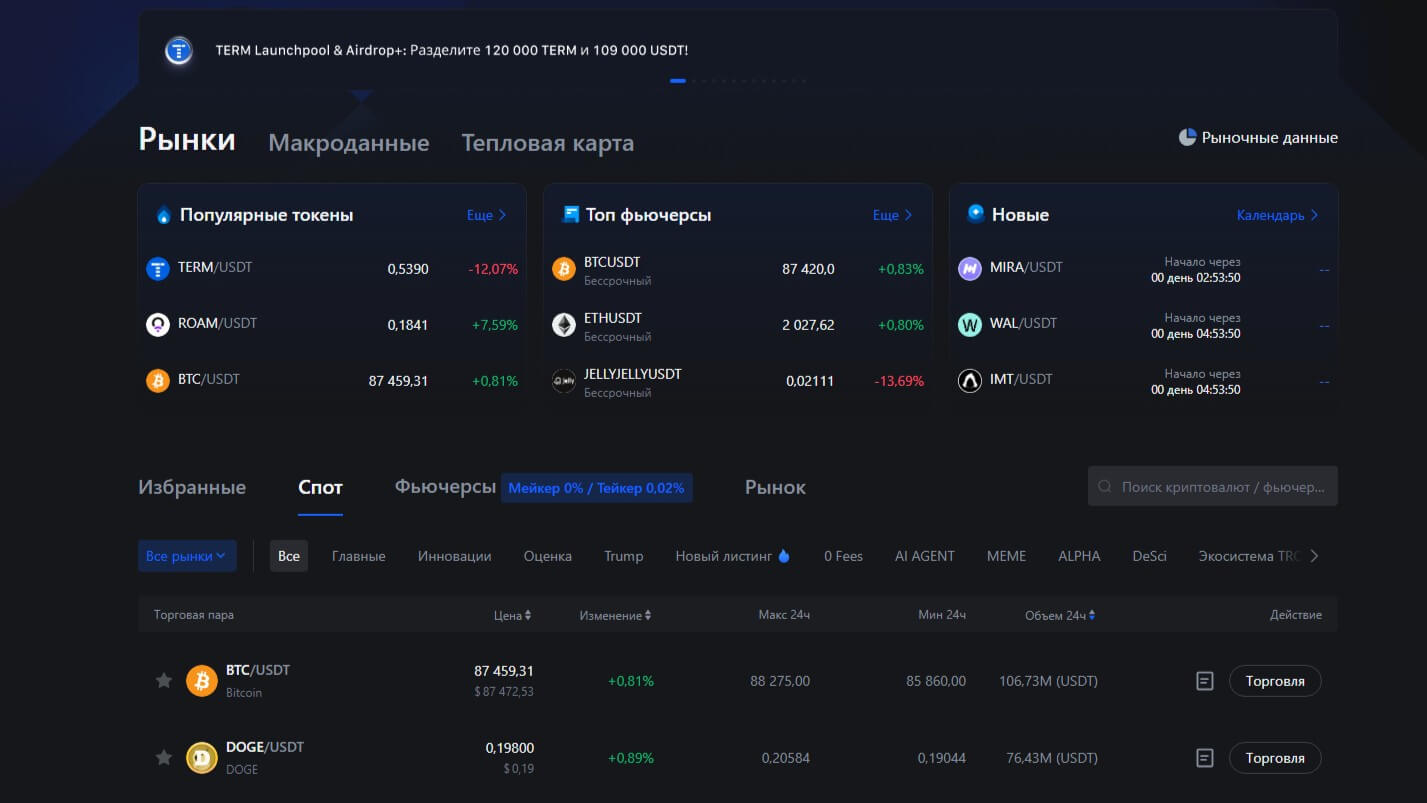
Task: Select the first banner carousel indicator
Action: (x=678, y=81)
